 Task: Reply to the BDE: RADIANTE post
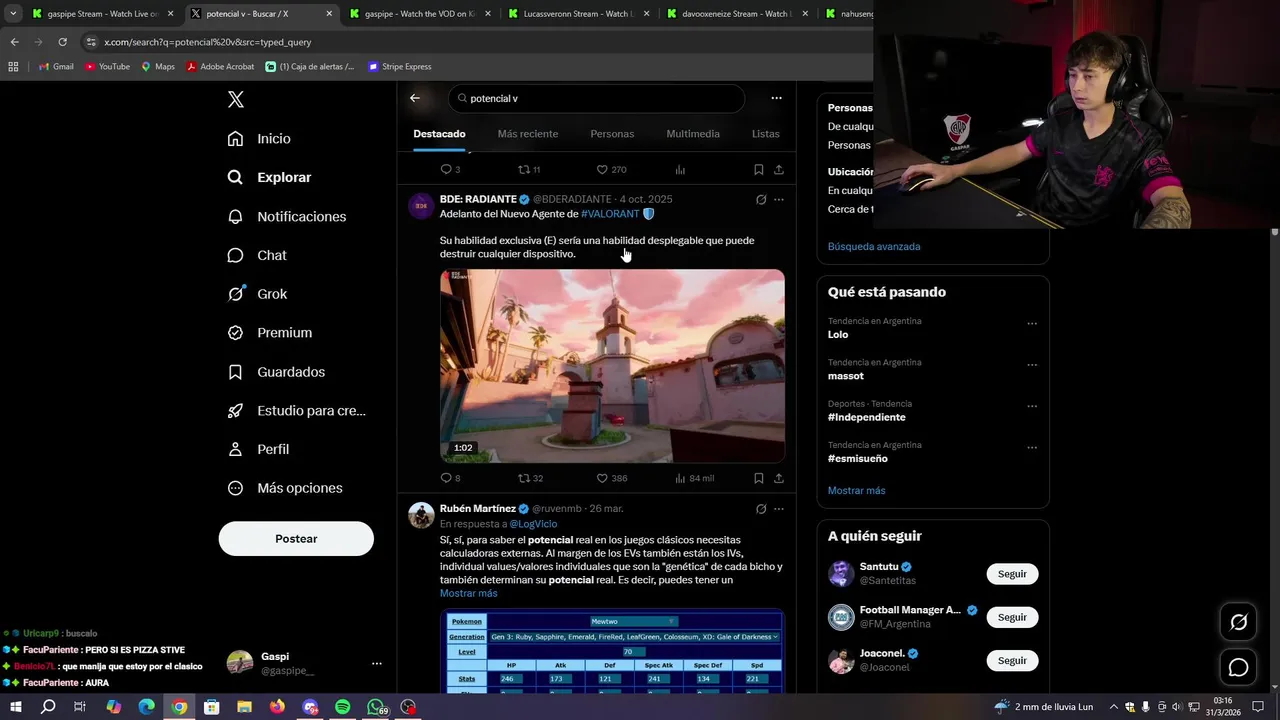pyautogui.click(x=450, y=478)
